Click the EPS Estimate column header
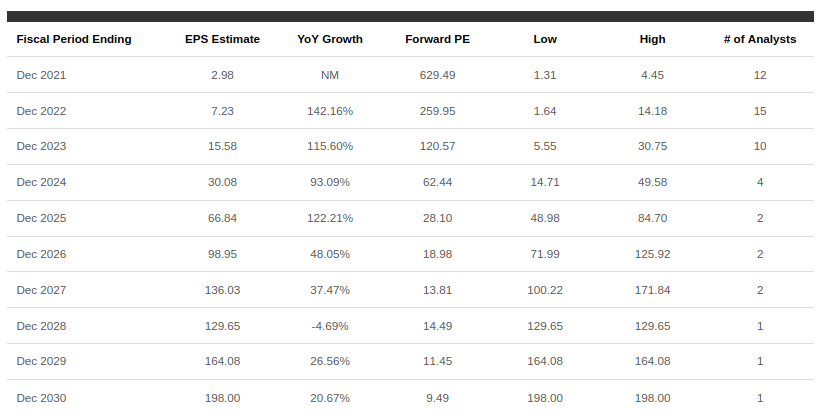The image size is (825, 420). (x=222, y=39)
